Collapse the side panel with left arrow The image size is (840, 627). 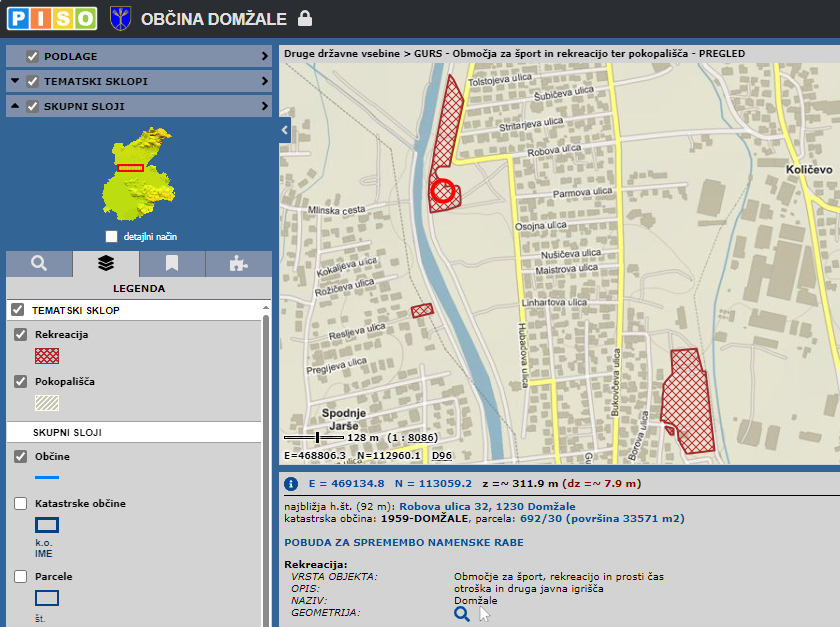285,130
